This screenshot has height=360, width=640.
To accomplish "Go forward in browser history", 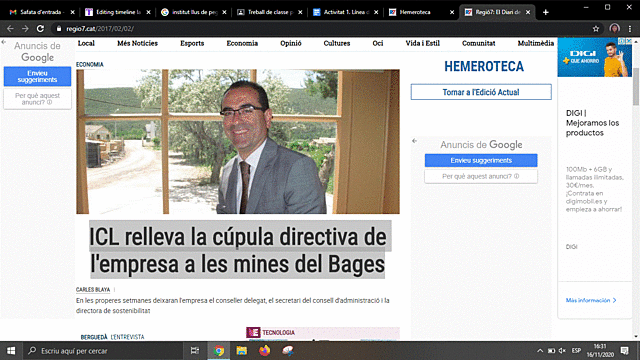I will (x=25, y=29).
